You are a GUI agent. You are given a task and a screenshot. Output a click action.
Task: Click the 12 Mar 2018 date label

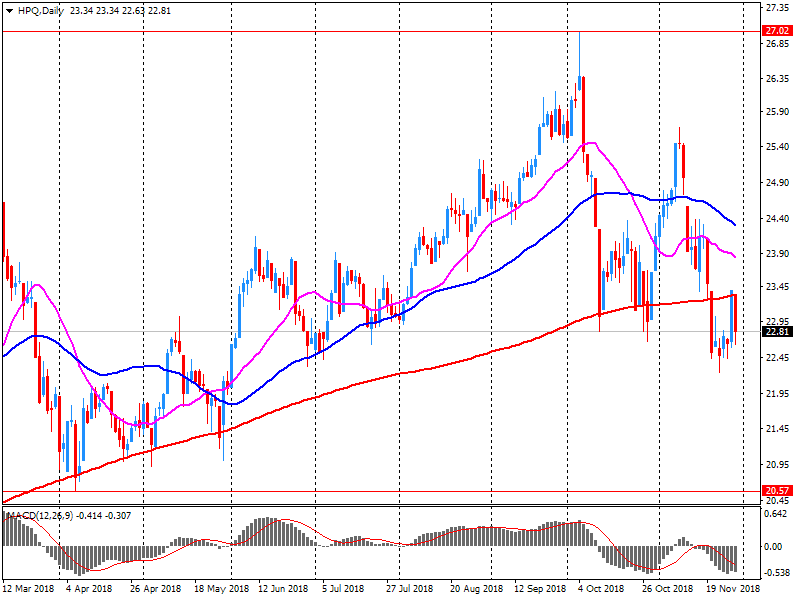(28, 589)
